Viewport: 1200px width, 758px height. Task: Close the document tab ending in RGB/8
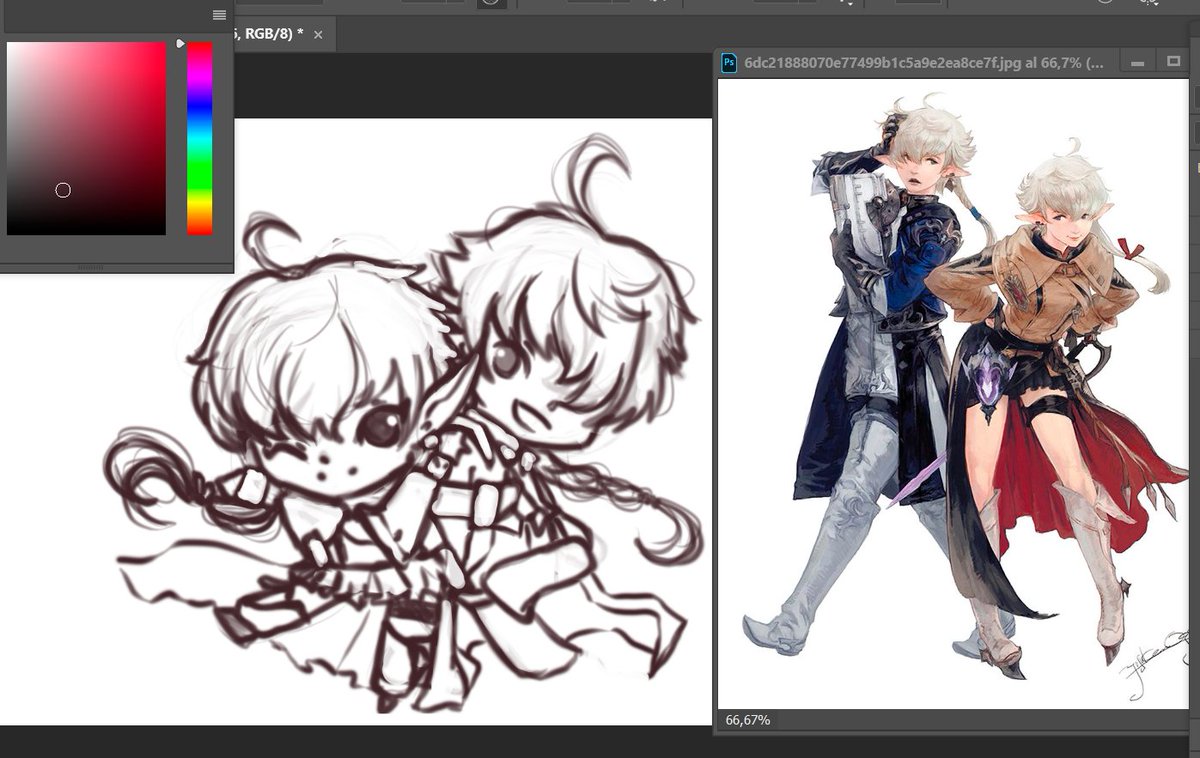point(318,35)
